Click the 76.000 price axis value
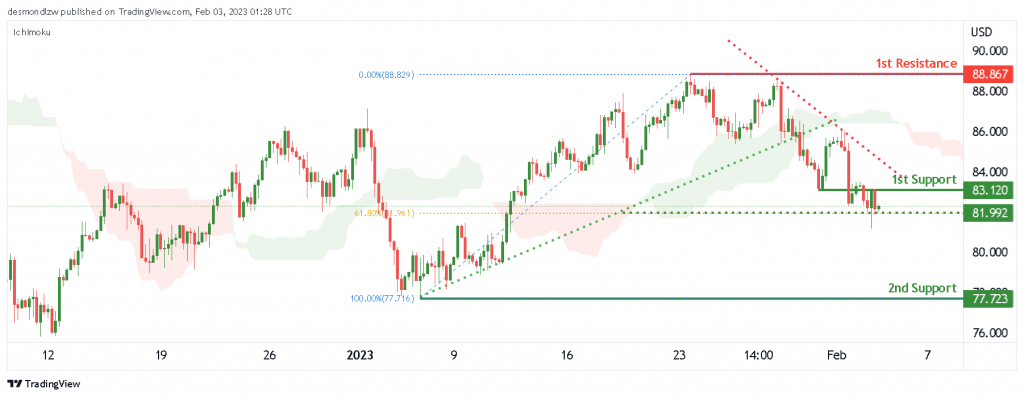The height and width of the screenshot is (397, 1024). (990, 333)
